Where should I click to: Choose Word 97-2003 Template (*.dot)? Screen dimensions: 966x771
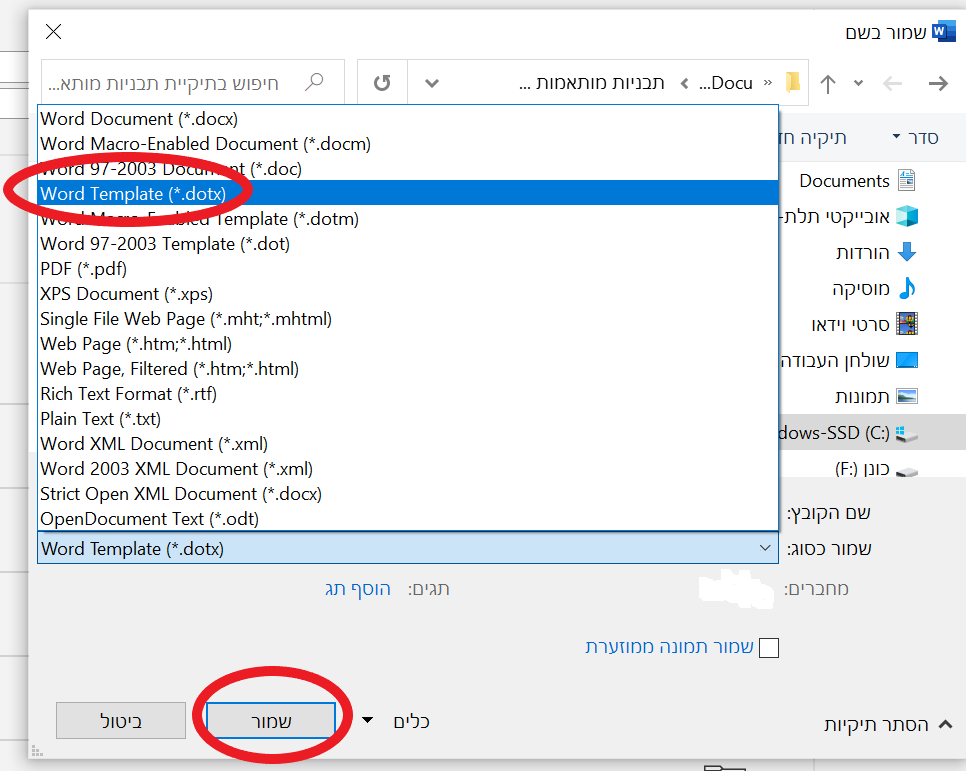(408, 244)
